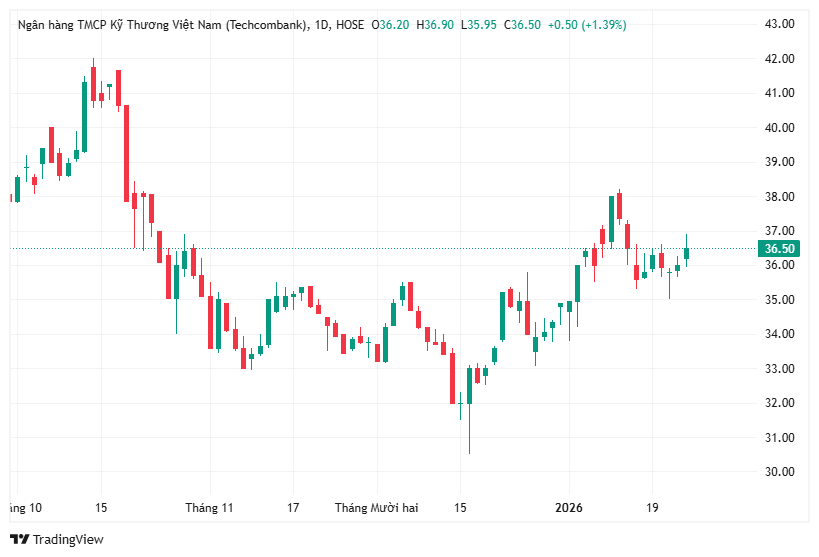
Task: Click the low value L35.95
Action: [x=480, y=25]
